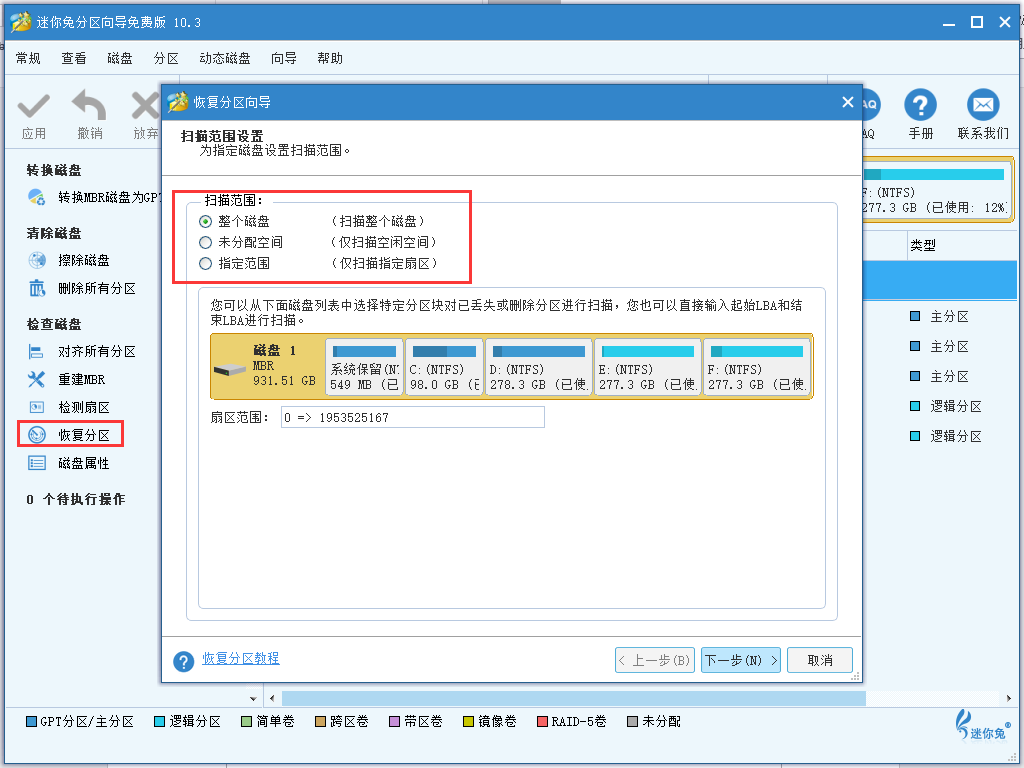Click the 转换磁盘 sidebar section header
1024x768 pixels.
tap(54, 170)
